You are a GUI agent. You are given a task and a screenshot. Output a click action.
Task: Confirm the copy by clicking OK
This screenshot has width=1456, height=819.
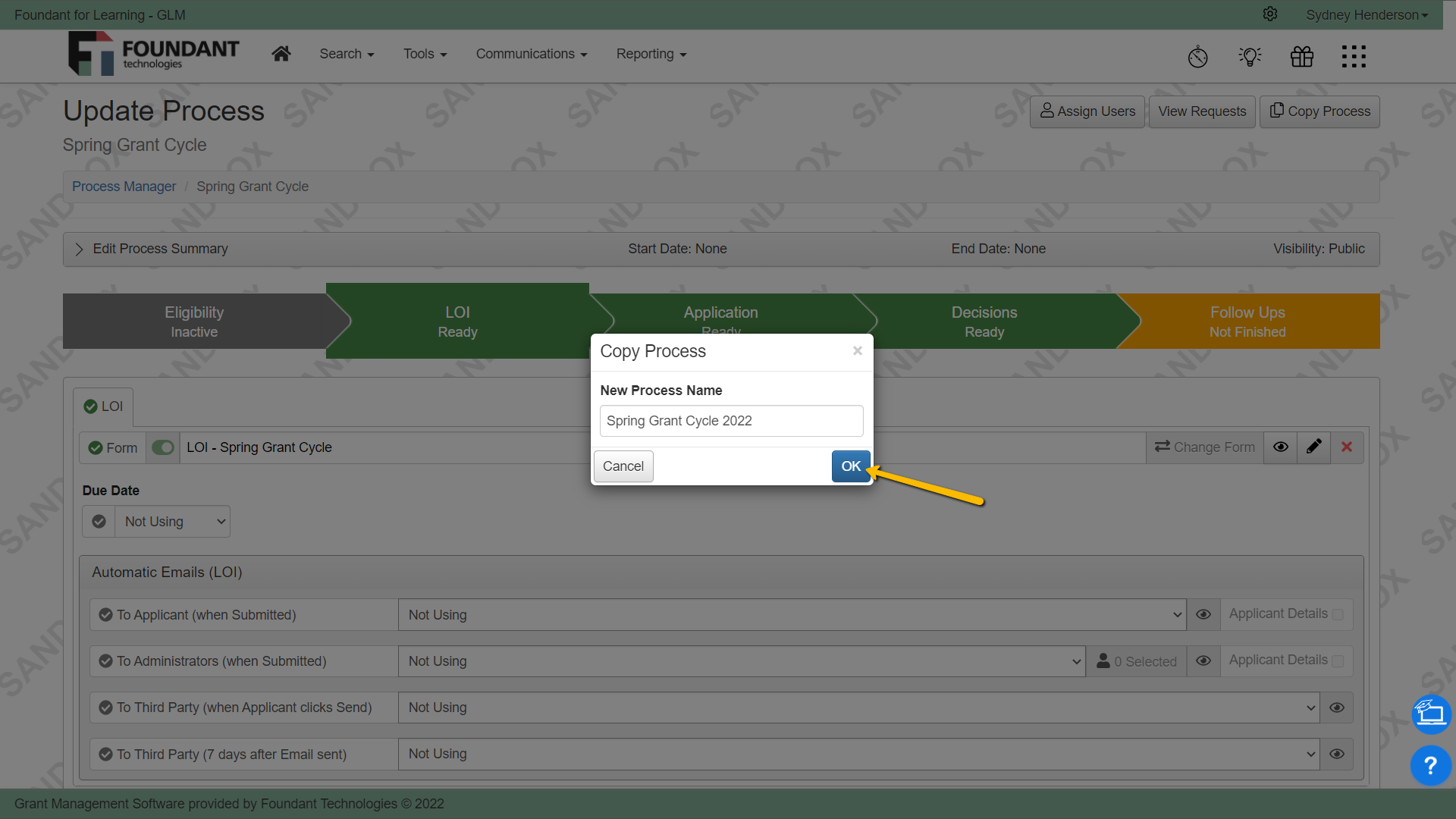pos(850,466)
